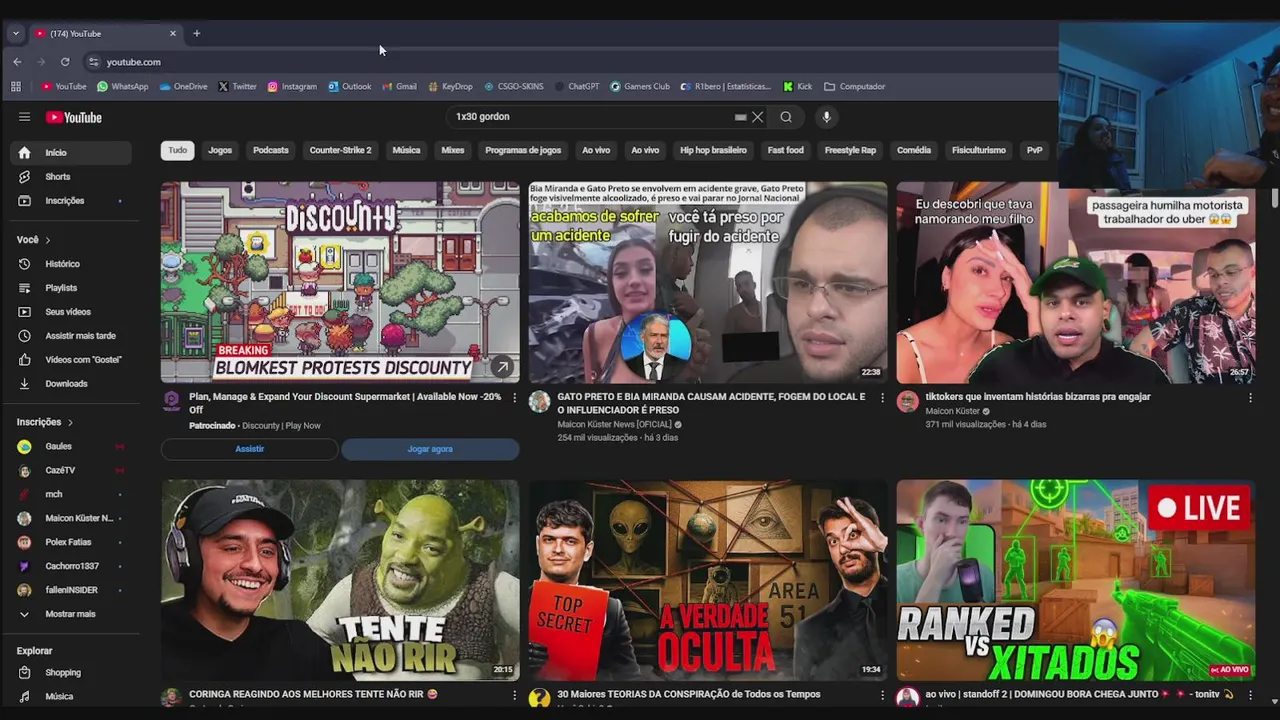Open Música in Explorar section
Viewport: 1280px width, 720px height.
[70, 697]
